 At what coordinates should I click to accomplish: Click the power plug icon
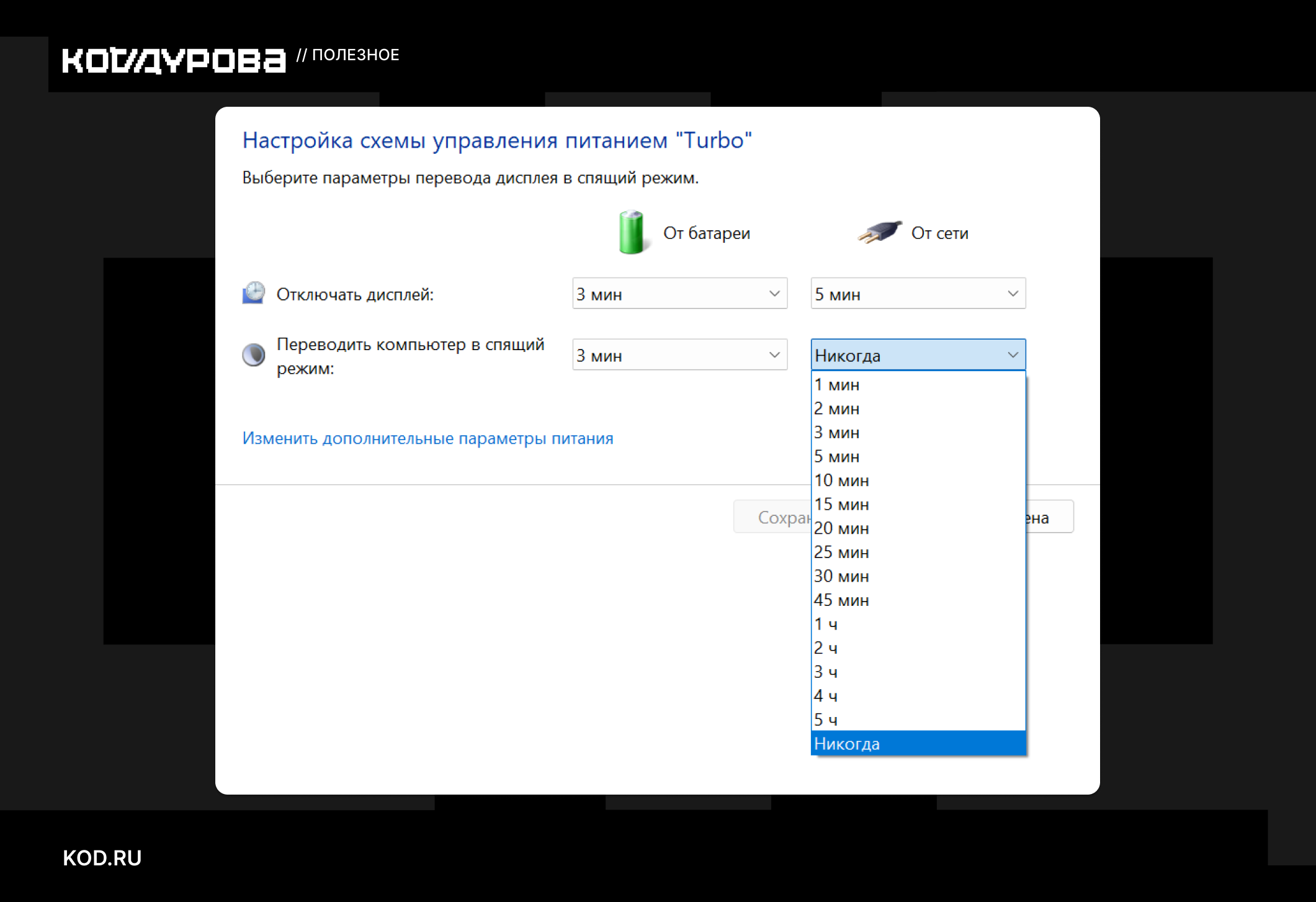pyautogui.click(x=880, y=232)
